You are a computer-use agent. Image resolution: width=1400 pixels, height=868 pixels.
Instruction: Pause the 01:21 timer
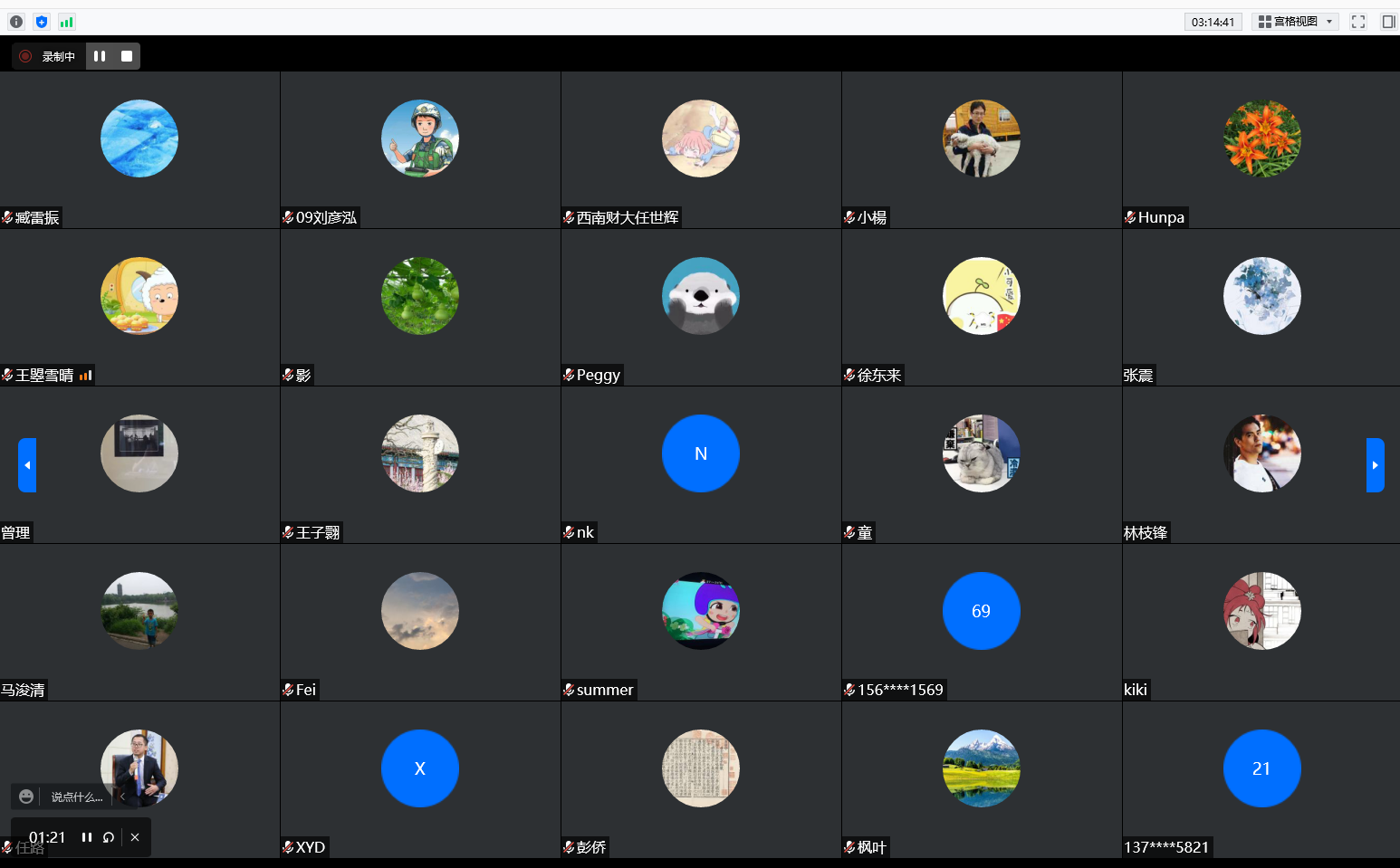click(x=87, y=837)
